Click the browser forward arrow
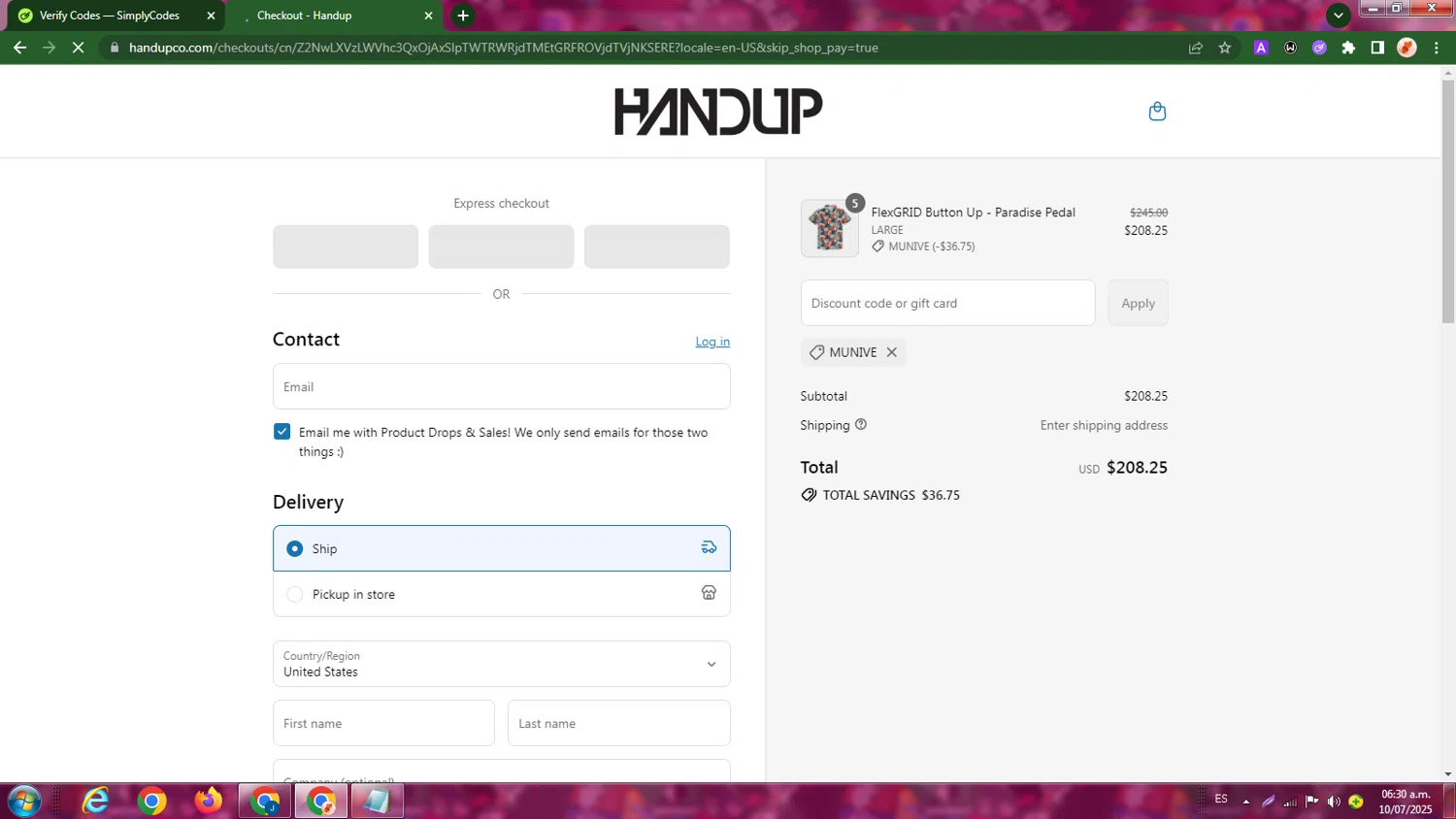1456x819 pixels. click(49, 48)
